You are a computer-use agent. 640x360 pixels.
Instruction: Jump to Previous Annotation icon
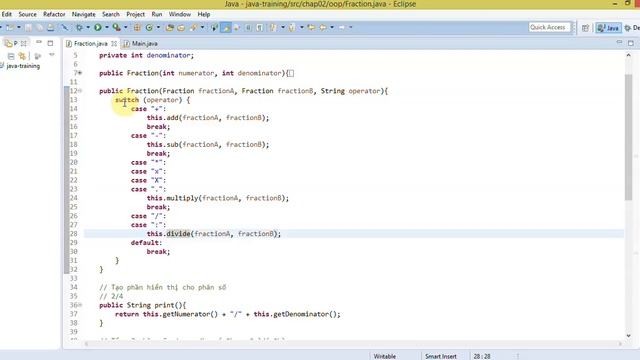coord(292,27)
